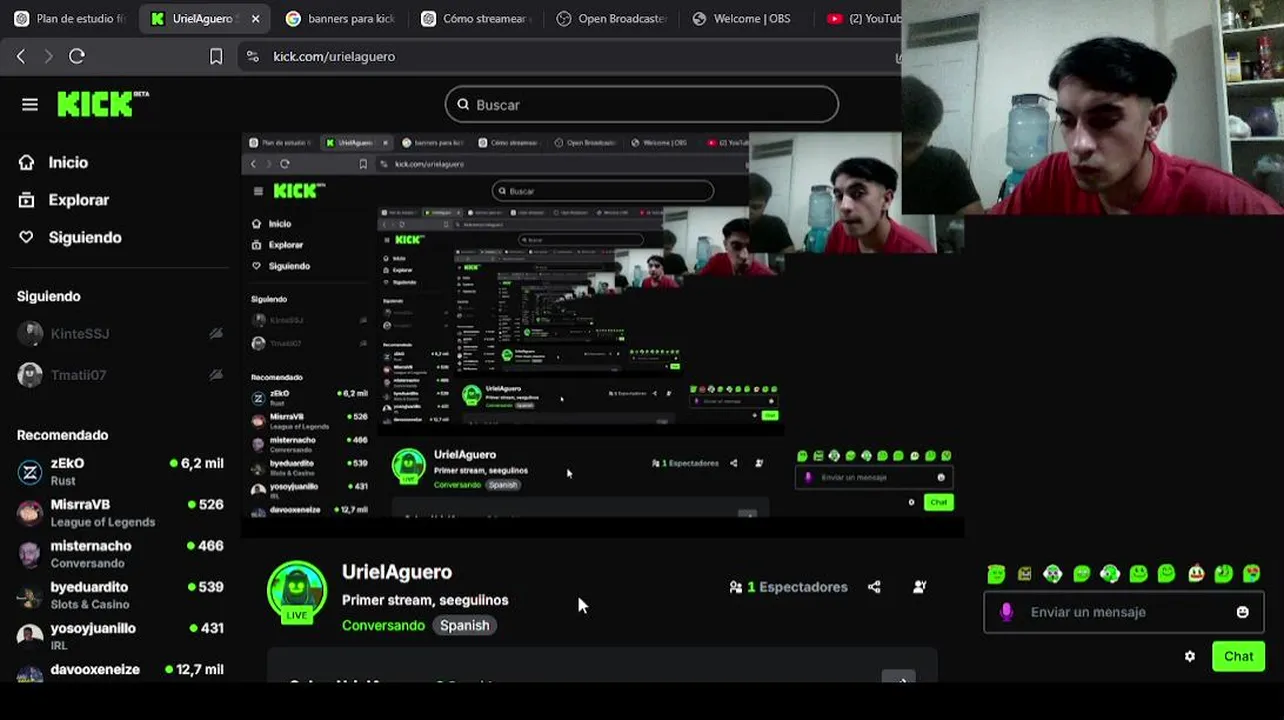Click Tmatii07 avatar in sidebar
1284x720 pixels.
click(30, 375)
